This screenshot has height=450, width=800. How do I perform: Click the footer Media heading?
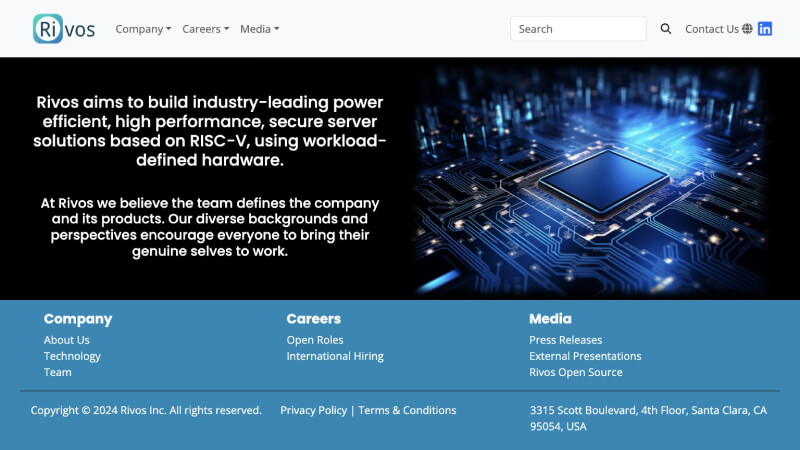pos(550,319)
